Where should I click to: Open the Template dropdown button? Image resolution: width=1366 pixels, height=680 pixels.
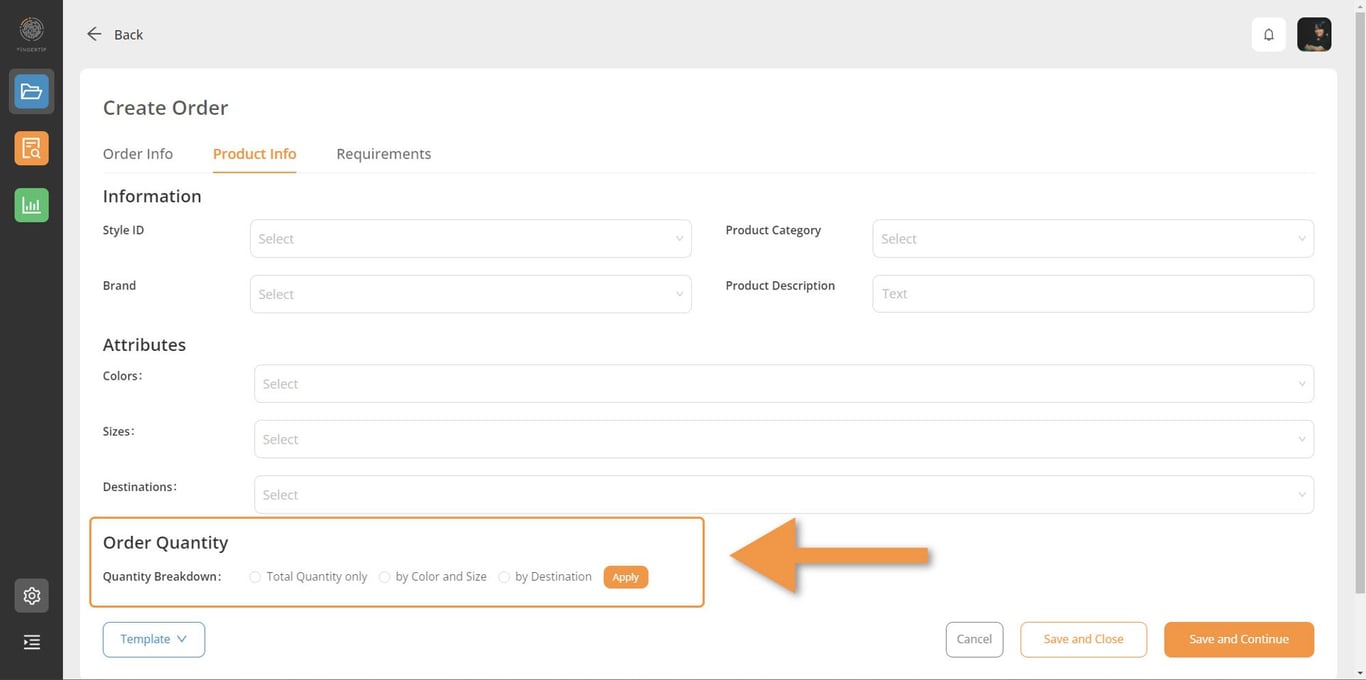click(153, 640)
